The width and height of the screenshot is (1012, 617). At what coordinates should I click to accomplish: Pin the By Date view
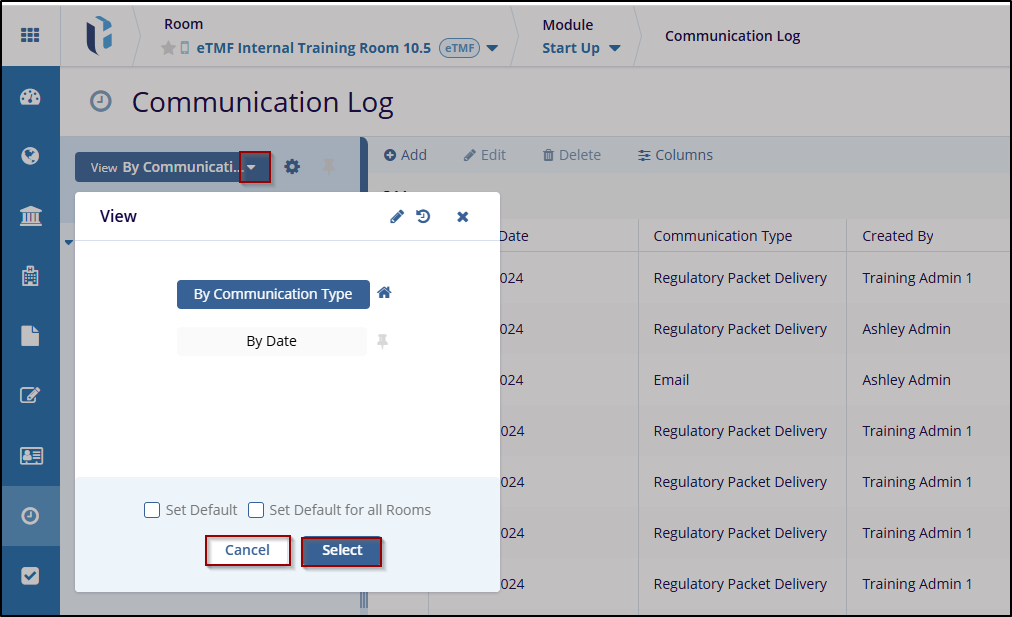[x=382, y=341]
